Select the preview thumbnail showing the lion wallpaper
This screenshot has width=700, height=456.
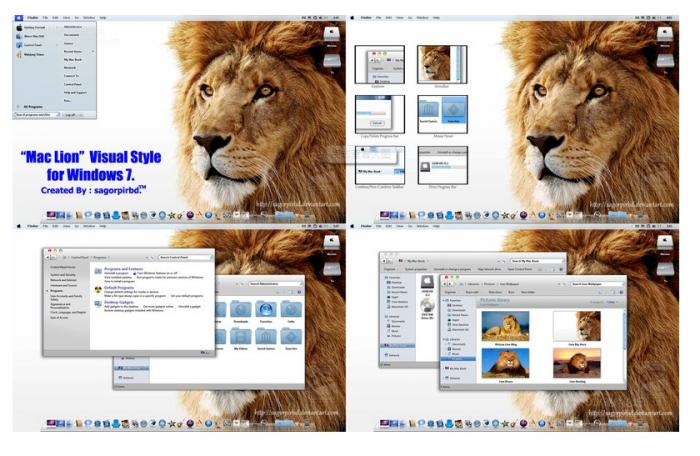pos(442,64)
